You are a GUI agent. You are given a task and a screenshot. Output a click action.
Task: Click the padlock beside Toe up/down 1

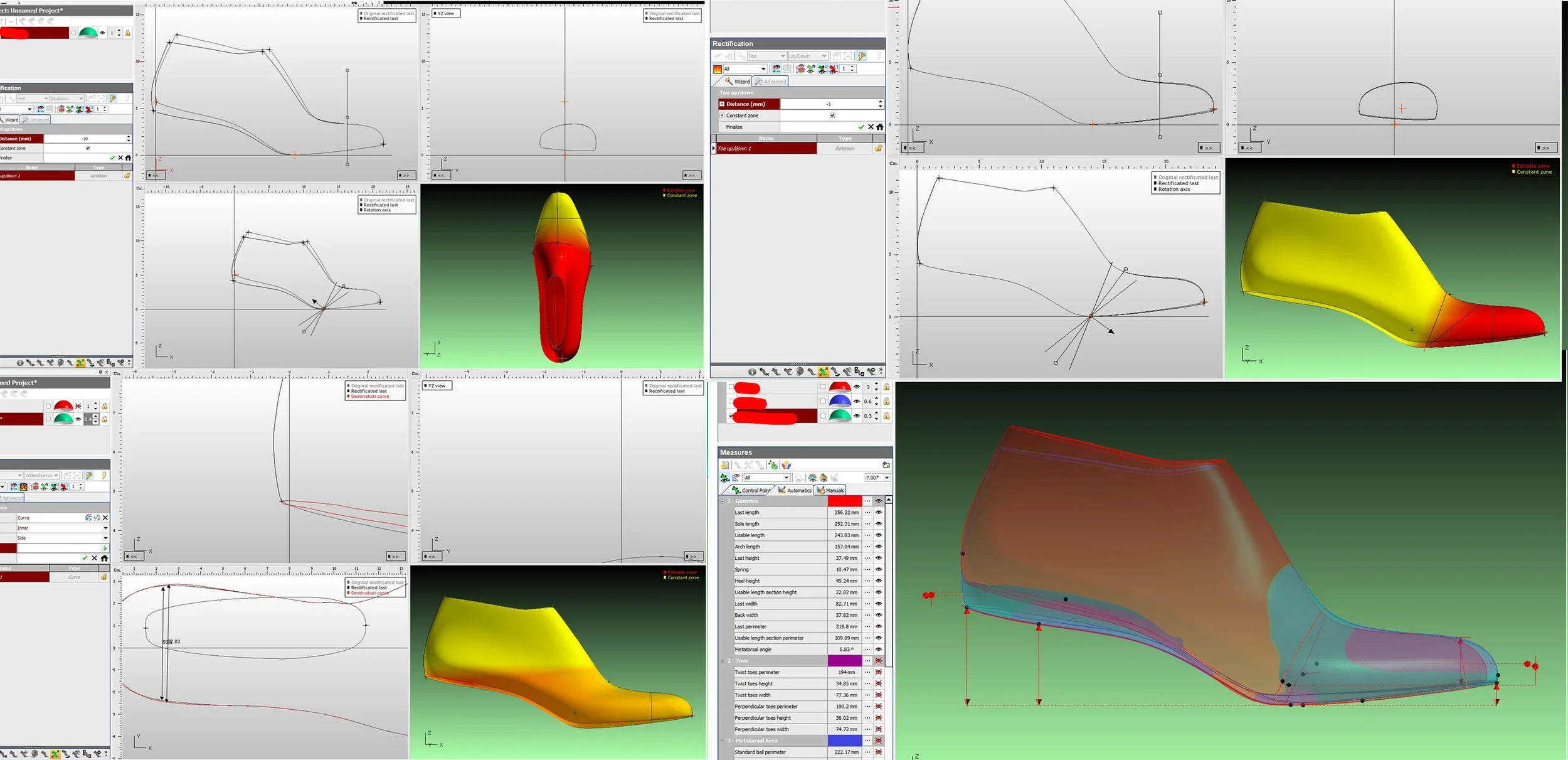click(x=878, y=149)
